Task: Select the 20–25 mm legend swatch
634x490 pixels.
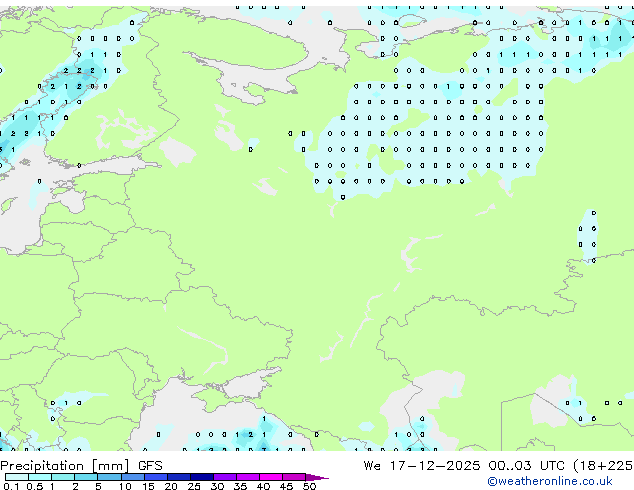Action: (179, 477)
